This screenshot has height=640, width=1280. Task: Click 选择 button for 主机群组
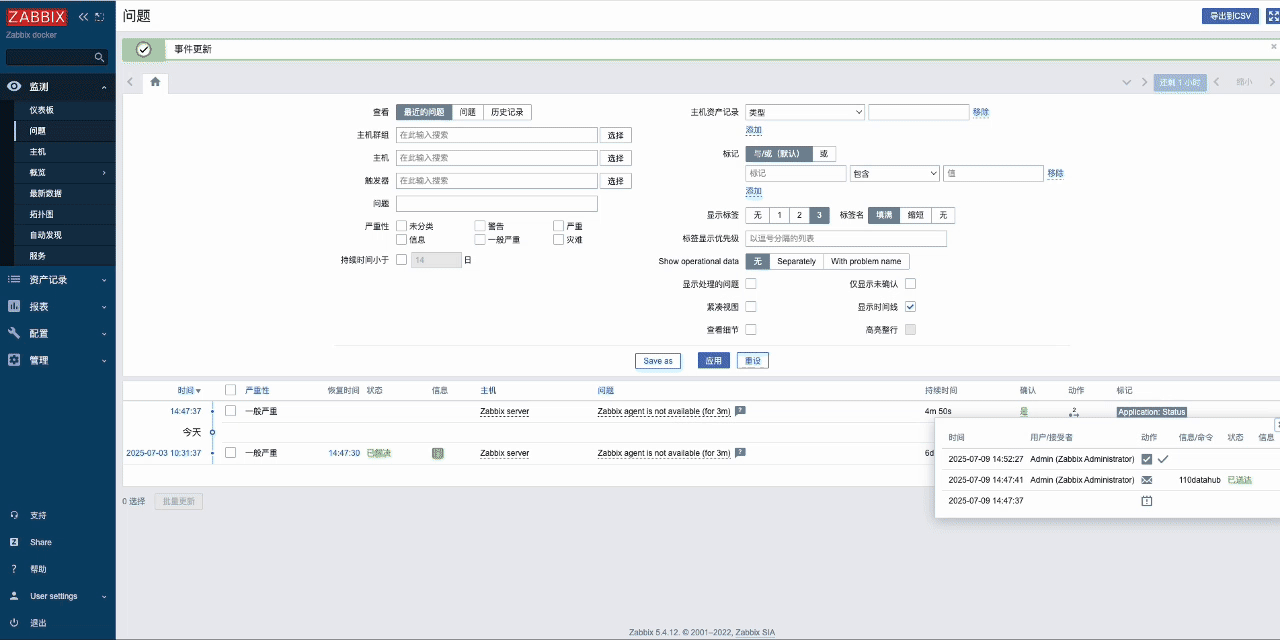point(616,135)
